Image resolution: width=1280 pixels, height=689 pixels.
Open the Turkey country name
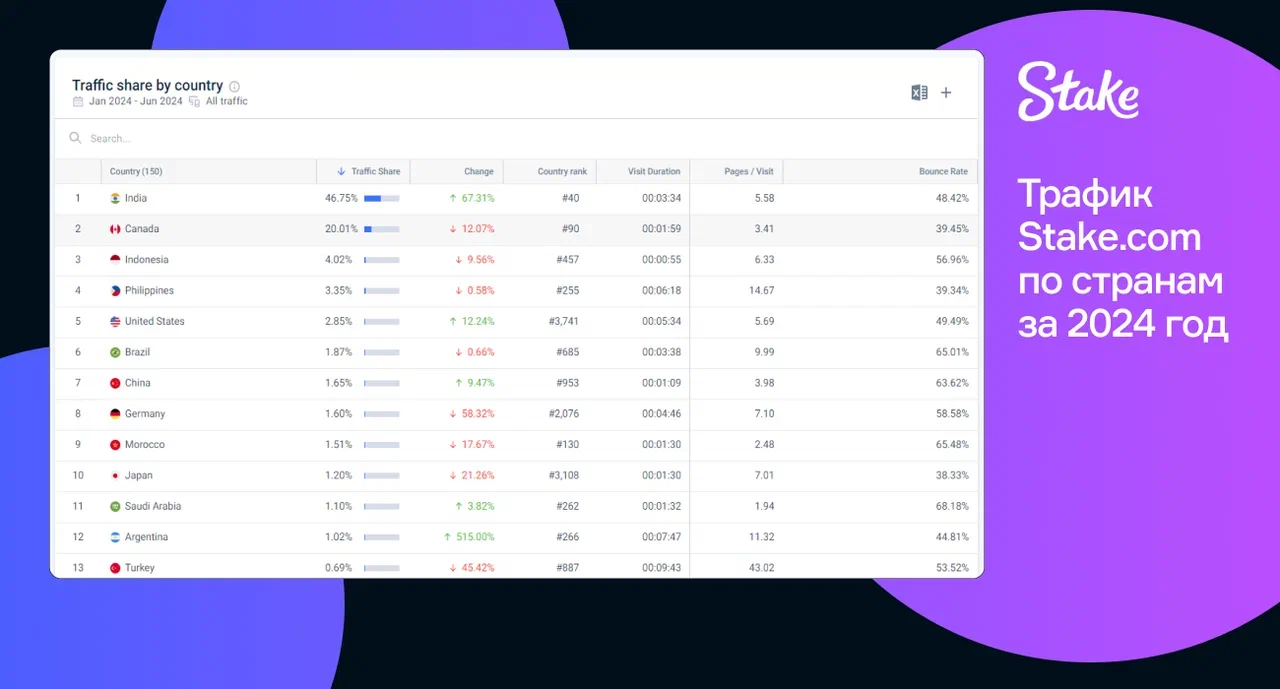click(x=140, y=568)
